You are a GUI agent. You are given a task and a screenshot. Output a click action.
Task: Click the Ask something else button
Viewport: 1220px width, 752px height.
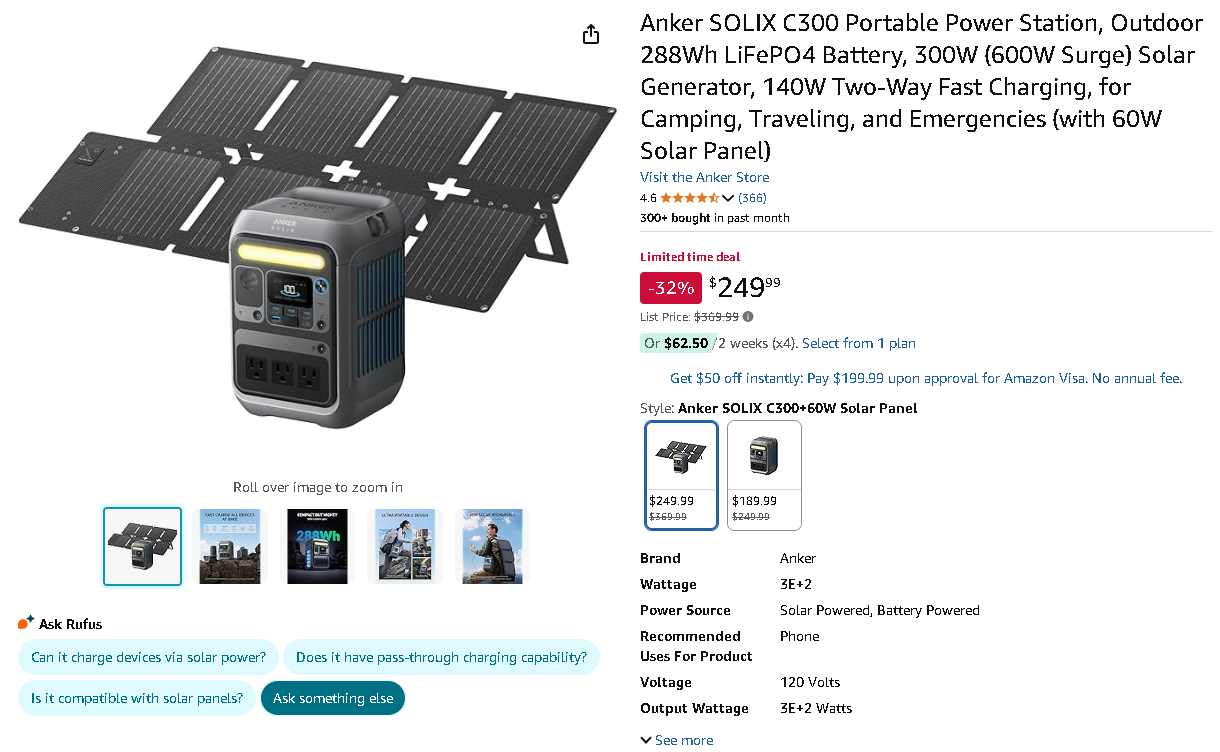332,698
